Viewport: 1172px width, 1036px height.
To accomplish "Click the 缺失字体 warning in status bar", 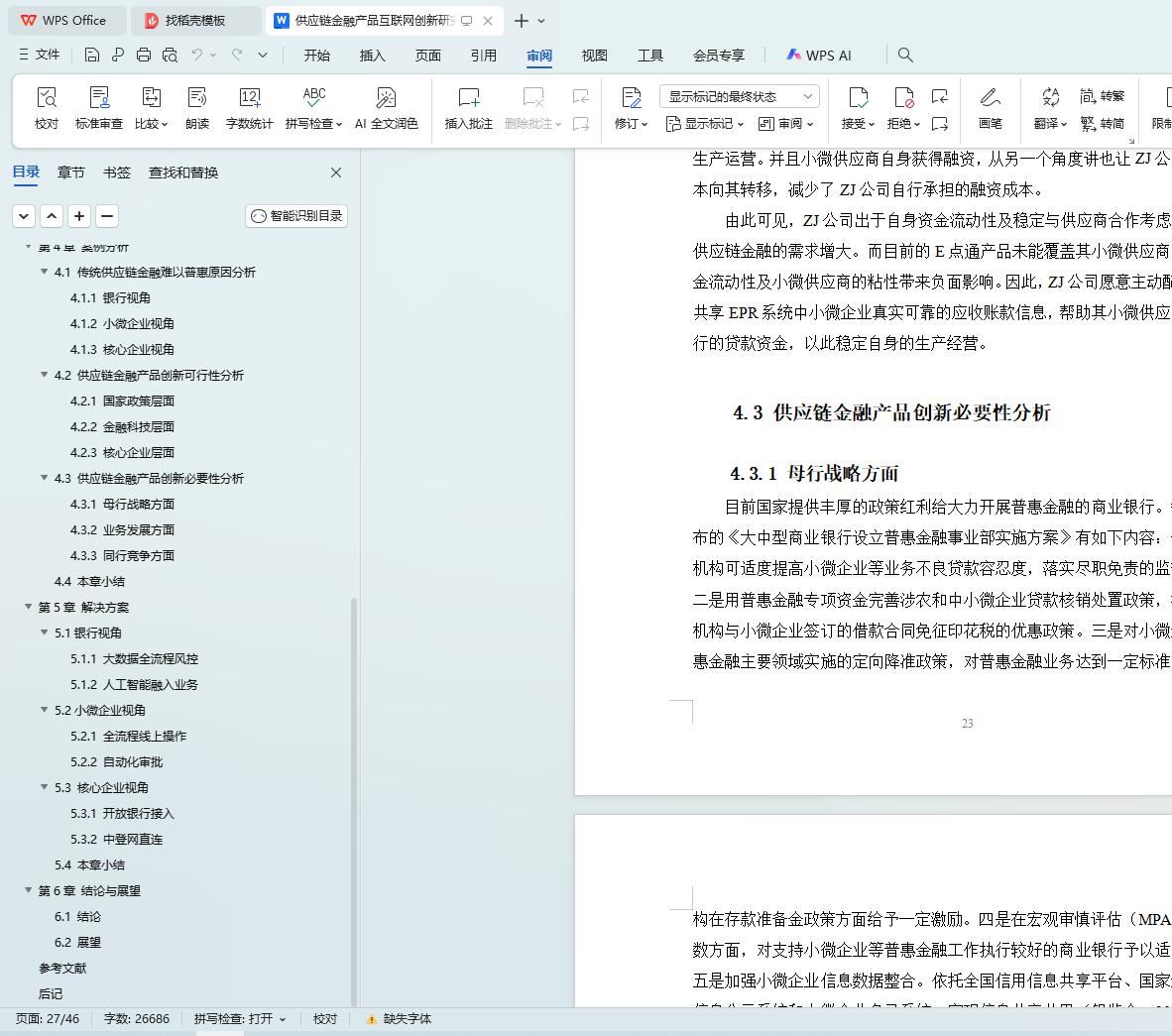I will [400, 1019].
